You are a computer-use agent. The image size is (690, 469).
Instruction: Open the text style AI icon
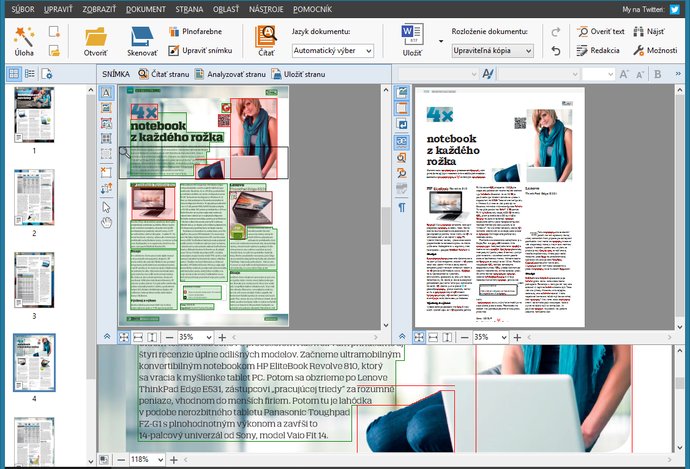coord(488,74)
